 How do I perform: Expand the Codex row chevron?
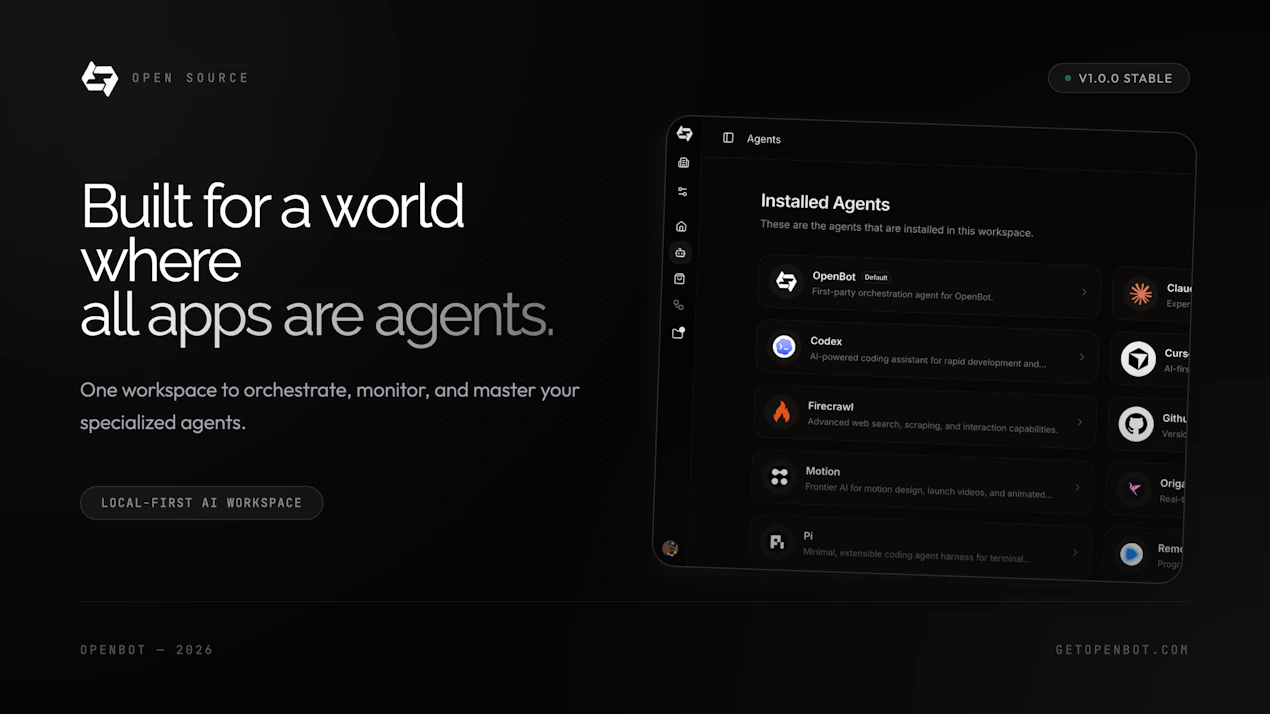click(x=1082, y=357)
